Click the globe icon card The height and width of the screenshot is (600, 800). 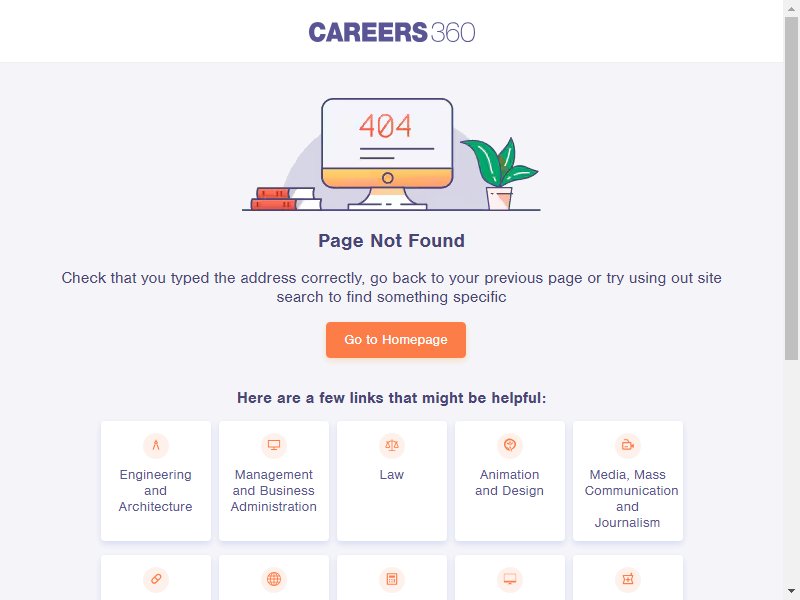coord(274,578)
